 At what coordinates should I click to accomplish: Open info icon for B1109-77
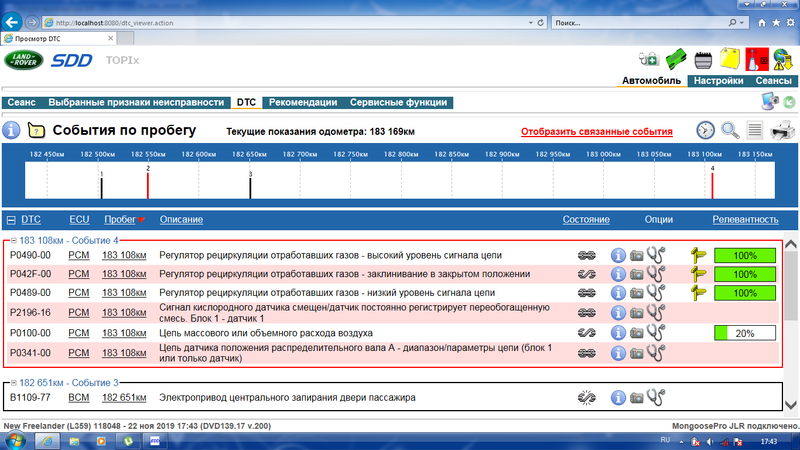coord(618,397)
